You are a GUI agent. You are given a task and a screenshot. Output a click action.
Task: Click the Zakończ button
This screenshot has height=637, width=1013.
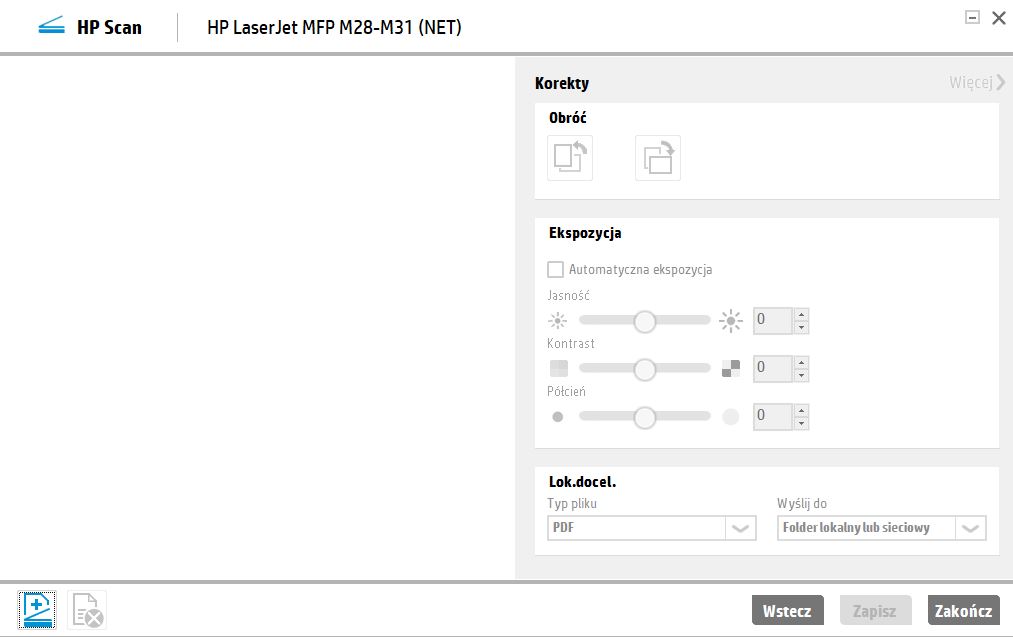(963, 609)
